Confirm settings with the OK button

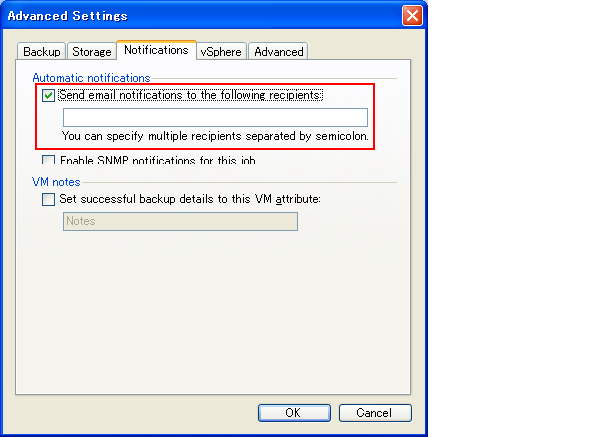click(x=294, y=413)
